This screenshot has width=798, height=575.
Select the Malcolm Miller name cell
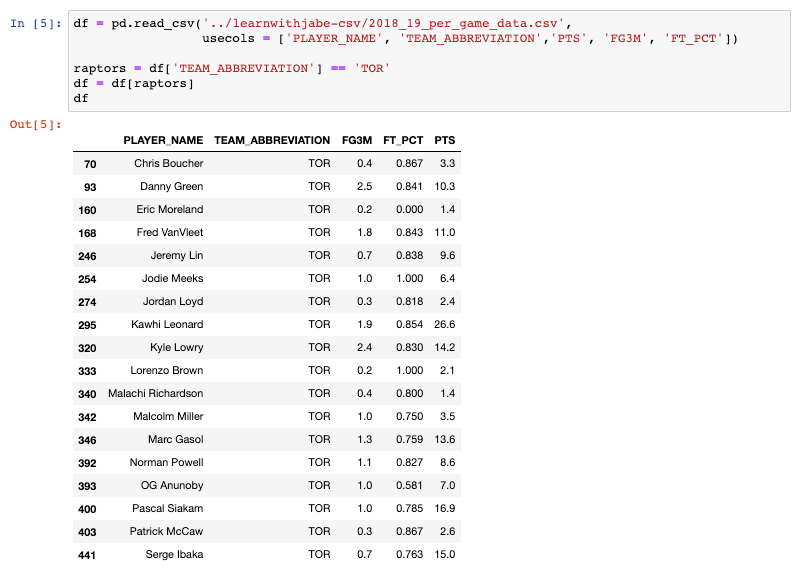168,416
